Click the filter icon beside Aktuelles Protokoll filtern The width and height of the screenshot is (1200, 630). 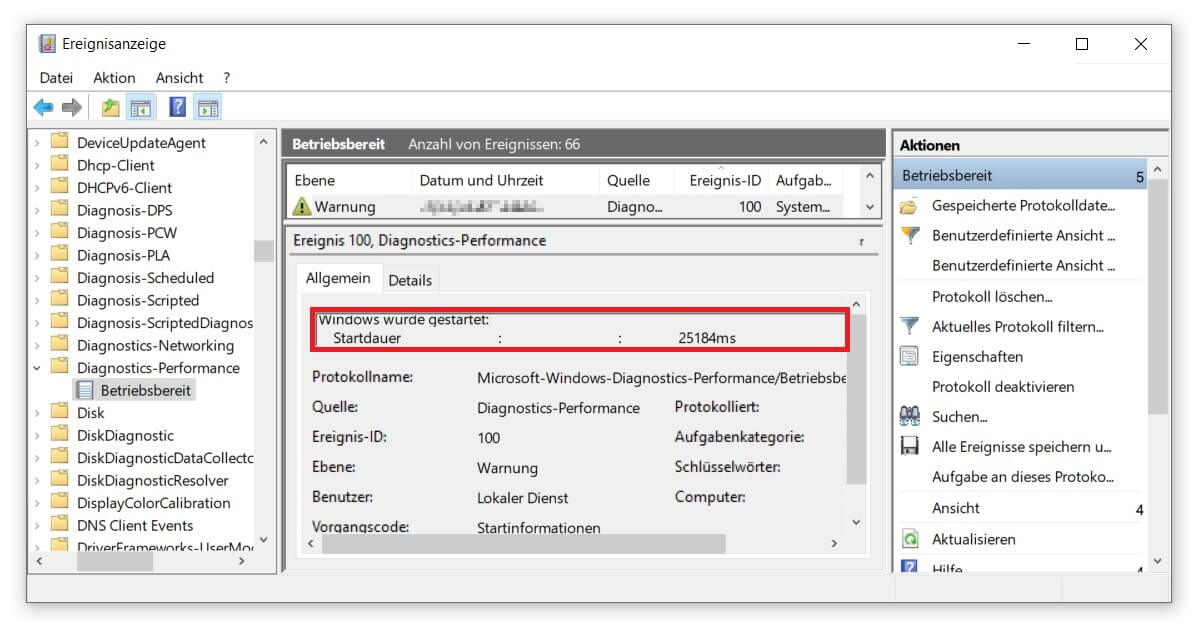click(909, 326)
